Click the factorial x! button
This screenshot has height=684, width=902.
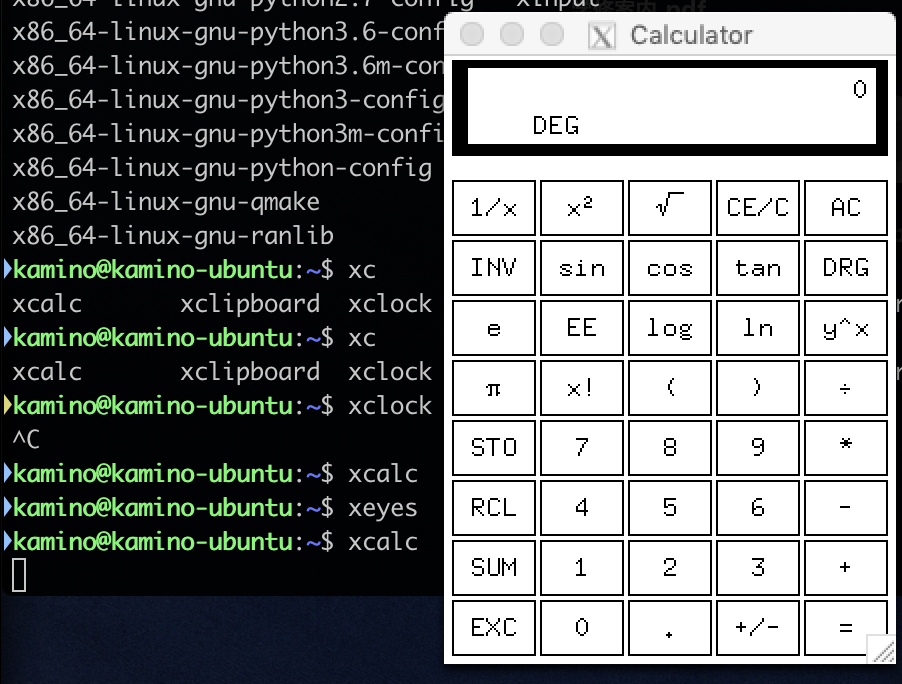click(582, 388)
